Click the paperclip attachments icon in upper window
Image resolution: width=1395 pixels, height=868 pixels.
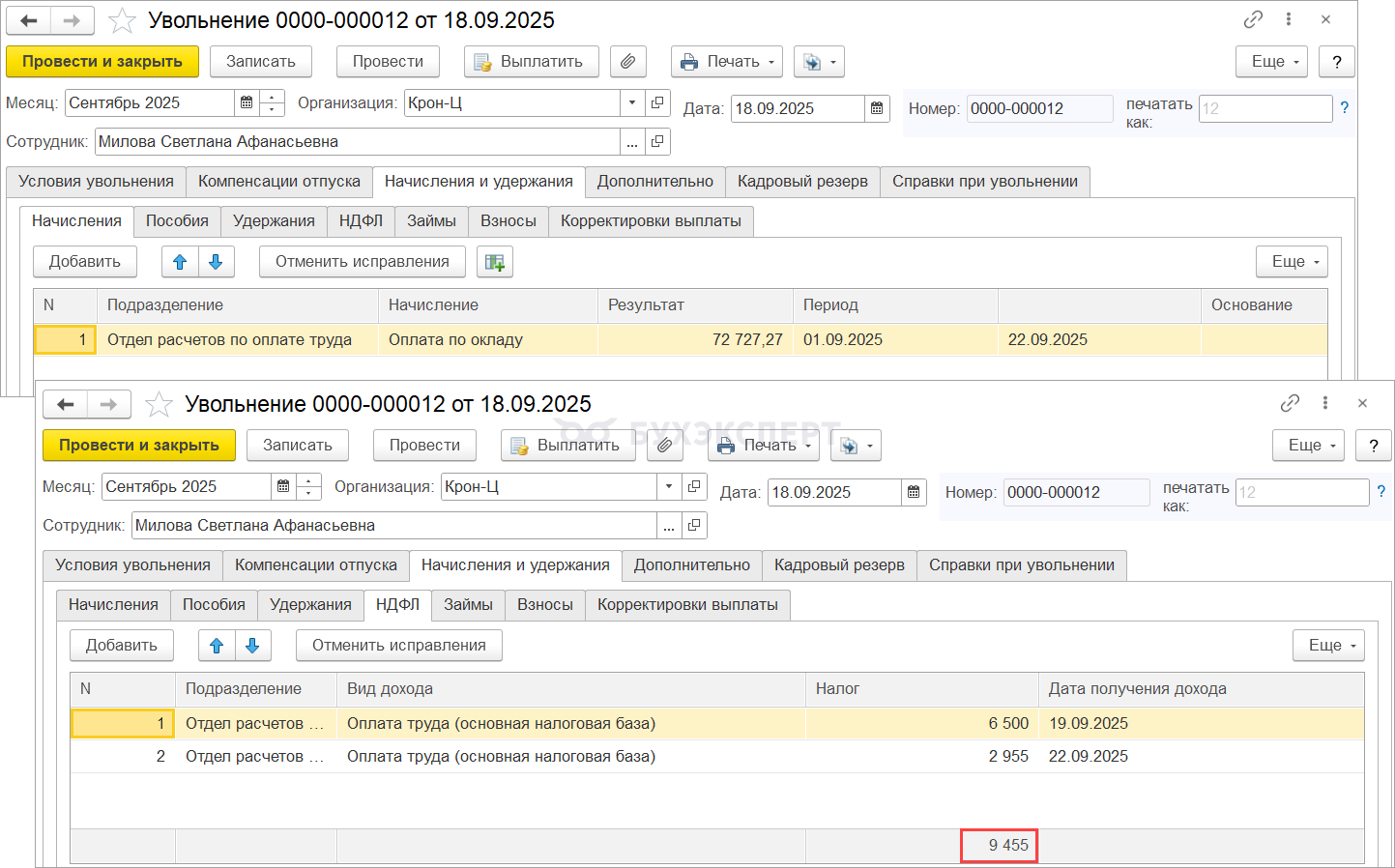tap(627, 62)
